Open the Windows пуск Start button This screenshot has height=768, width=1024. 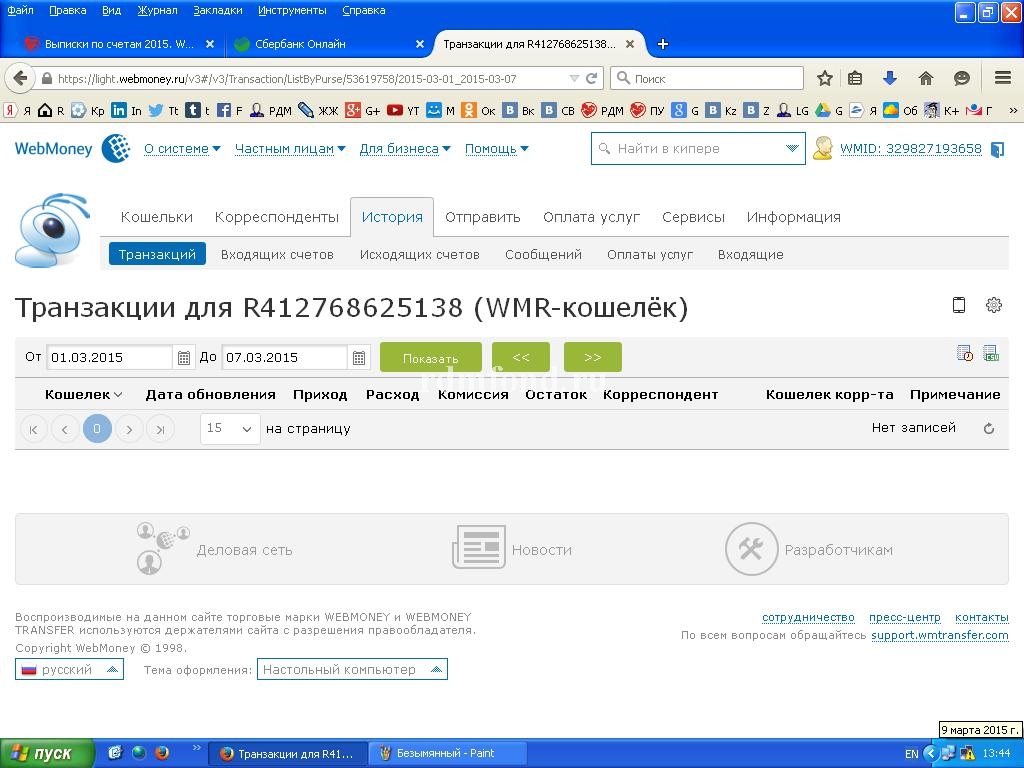pos(47,753)
